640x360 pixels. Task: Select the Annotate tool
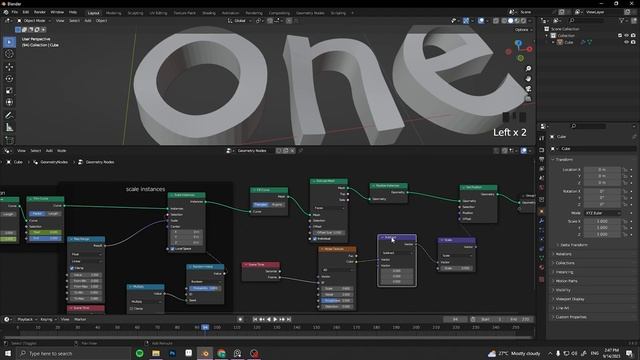click(9, 116)
